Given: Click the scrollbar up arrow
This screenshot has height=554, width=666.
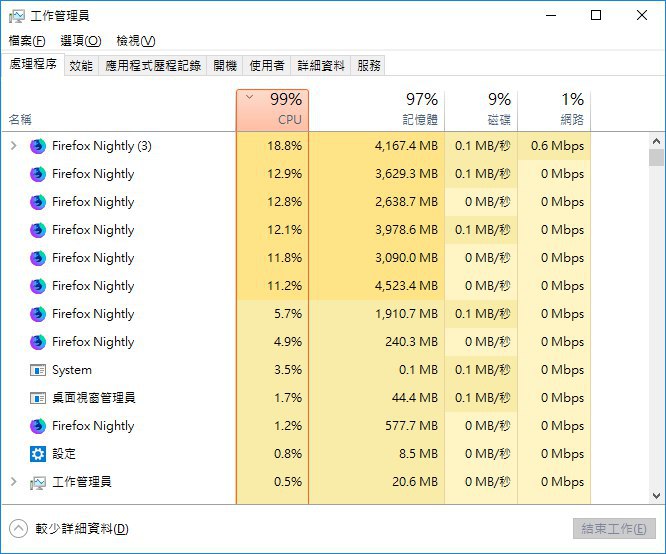Looking at the screenshot, I should (656, 141).
